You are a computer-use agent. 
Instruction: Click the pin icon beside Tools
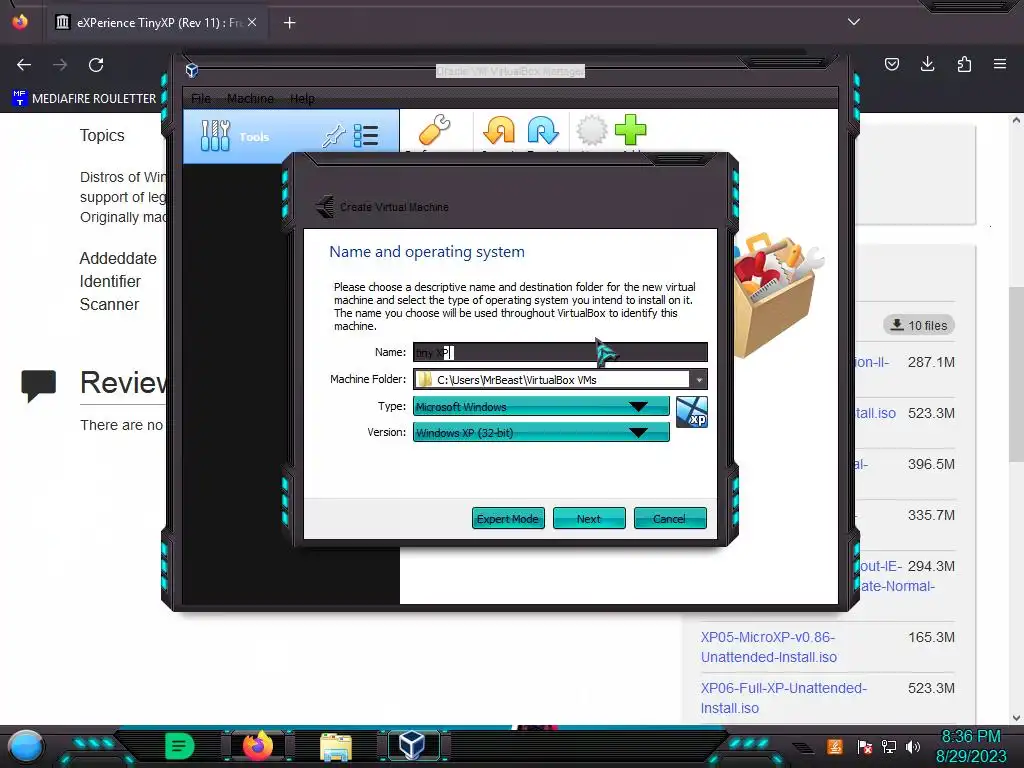pyautogui.click(x=333, y=136)
